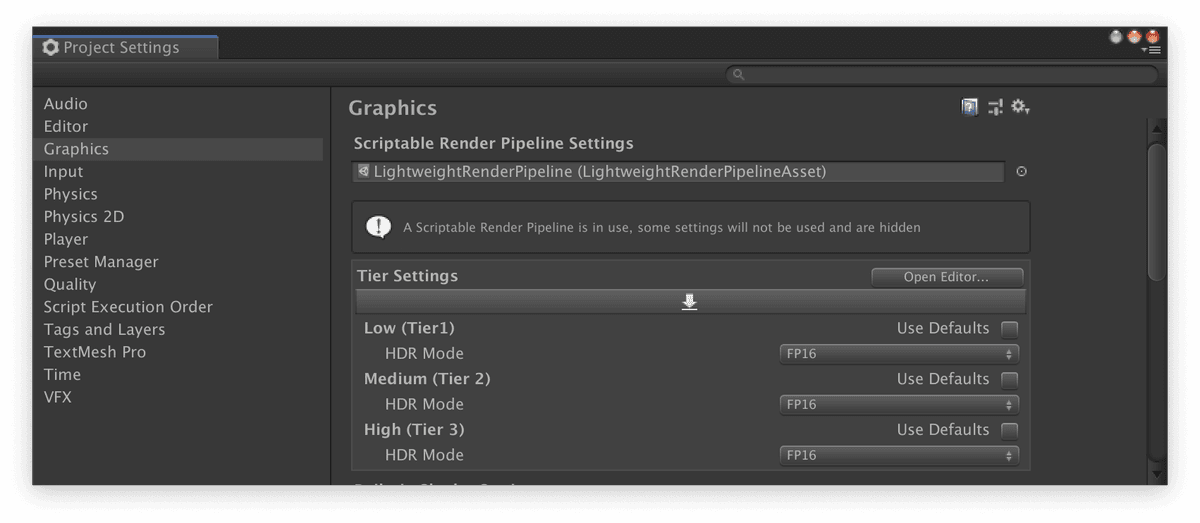Open the Graphics help reference icon

[x=969, y=107]
